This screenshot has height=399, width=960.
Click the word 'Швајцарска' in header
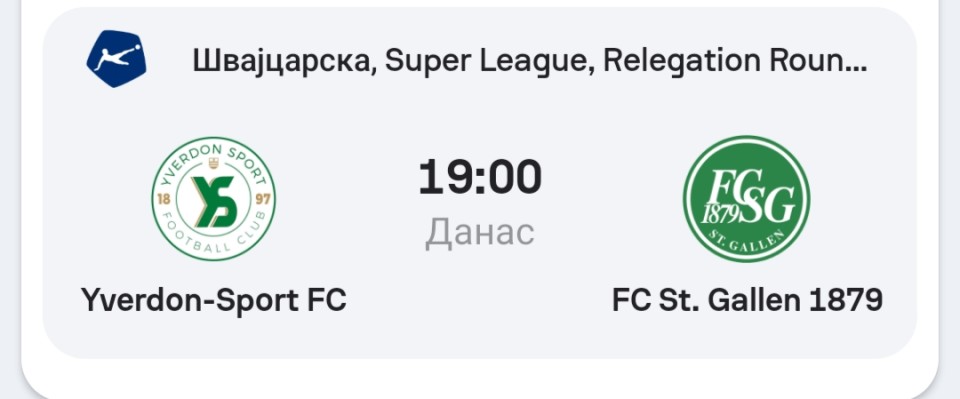click(284, 61)
